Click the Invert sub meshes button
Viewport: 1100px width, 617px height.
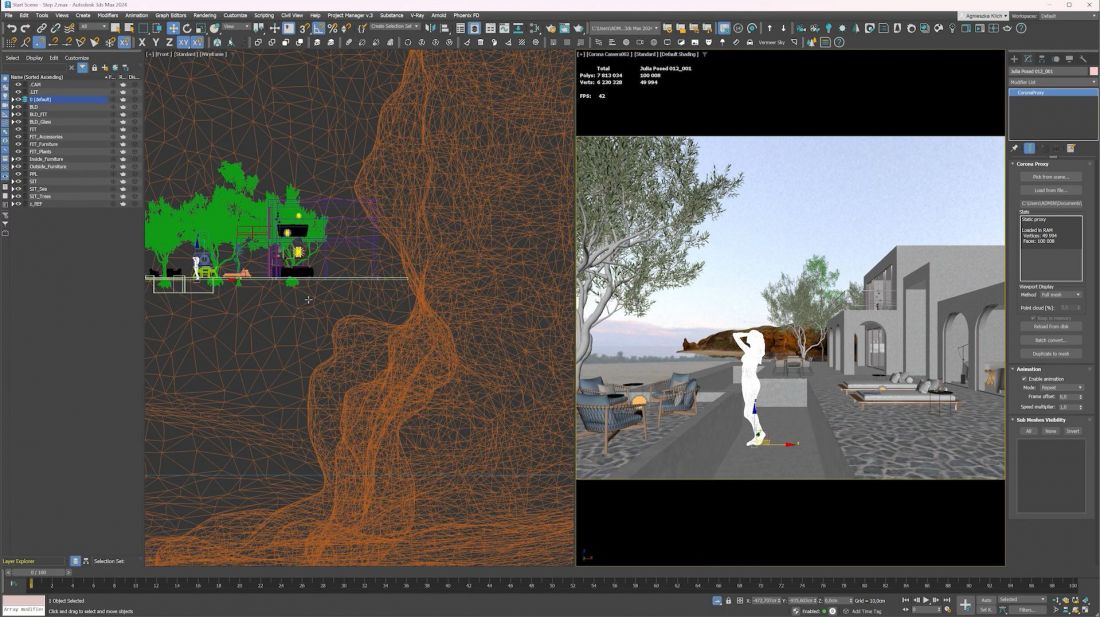click(x=1073, y=430)
